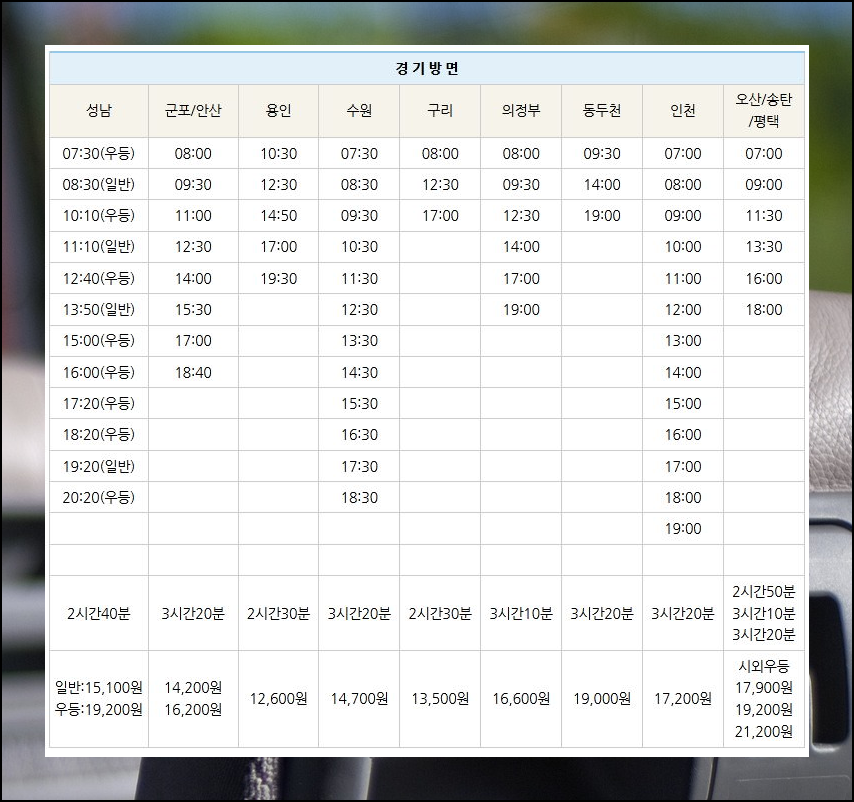Click the '14,700원' fare for 수원
Image resolution: width=854 pixels, height=802 pixels.
359,698
